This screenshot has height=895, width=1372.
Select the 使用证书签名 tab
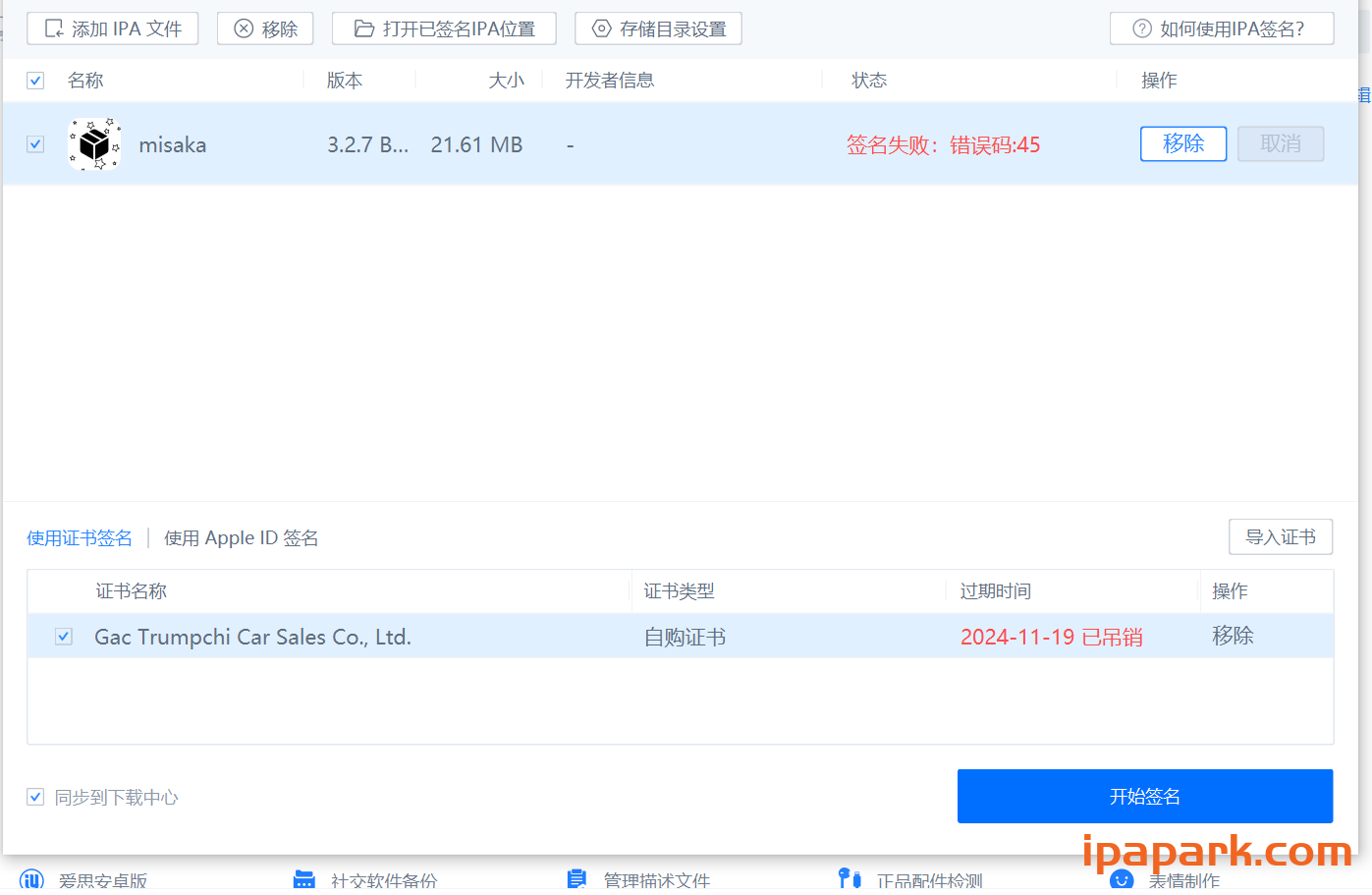pyautogui.click(x=79, y=537)
